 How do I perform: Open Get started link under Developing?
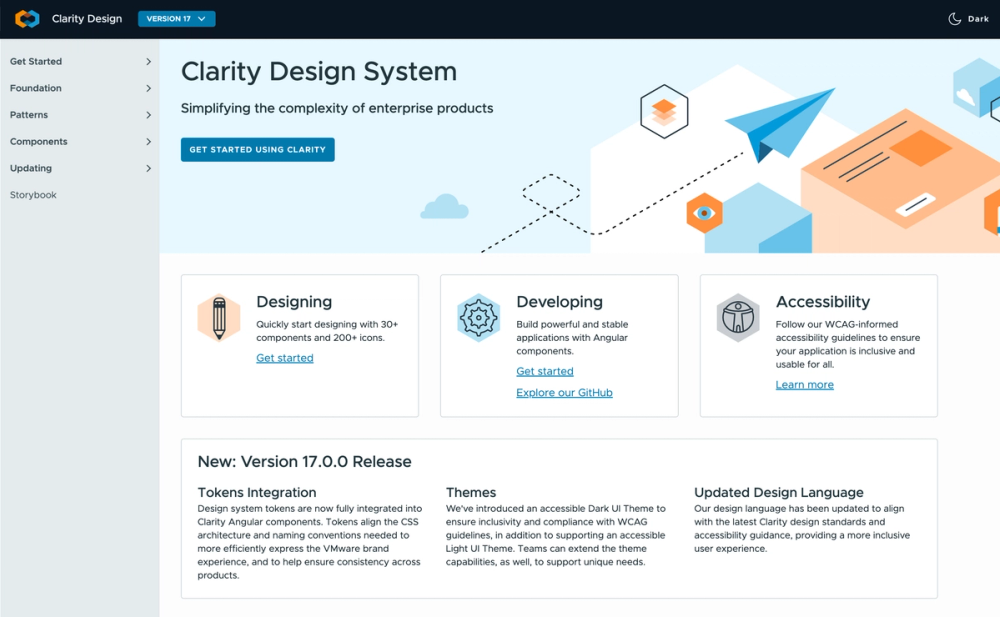(x=545, y=371)
